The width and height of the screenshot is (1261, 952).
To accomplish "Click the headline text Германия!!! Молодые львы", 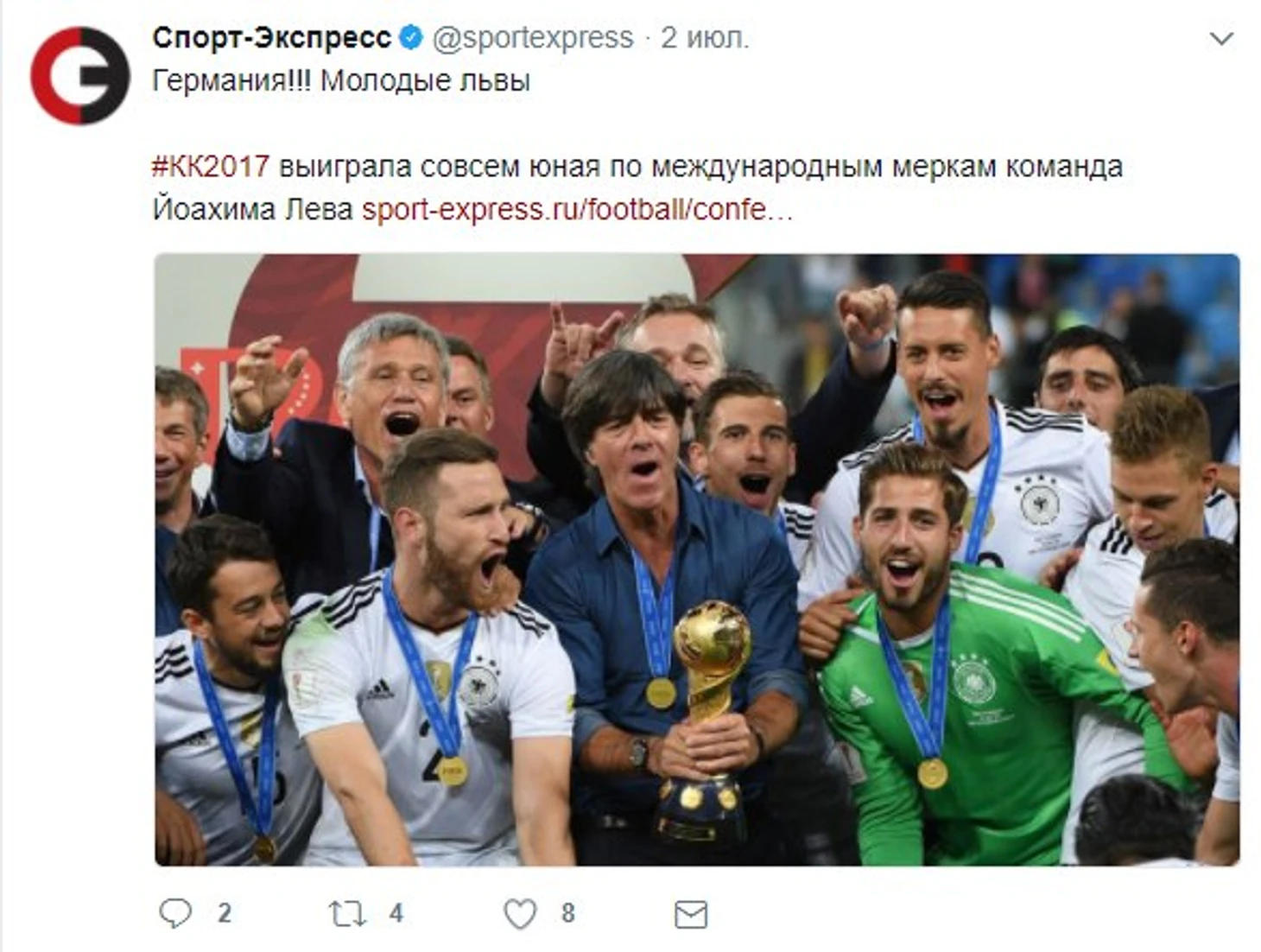I will click(341, 81).
